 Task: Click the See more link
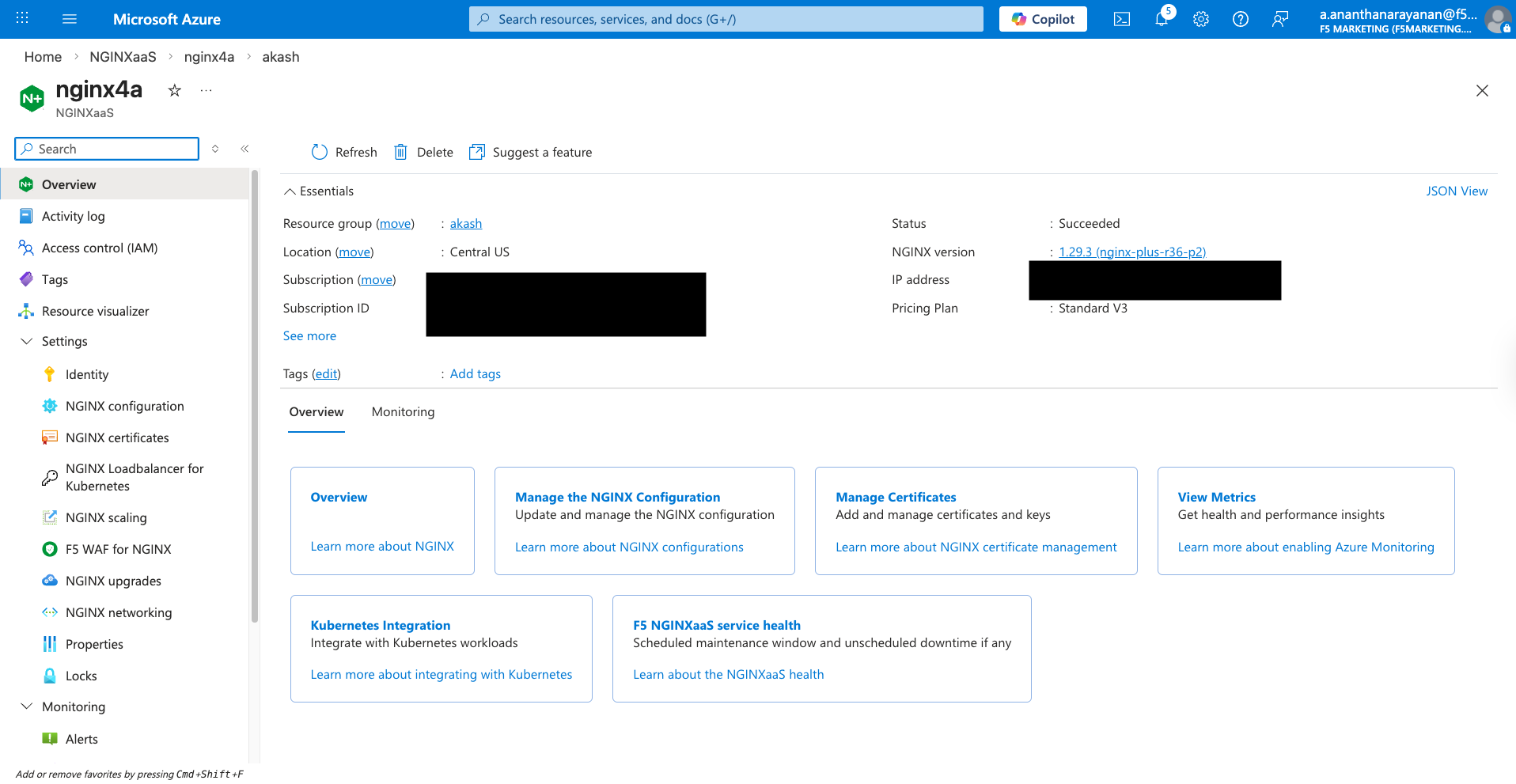coord(309,335)
